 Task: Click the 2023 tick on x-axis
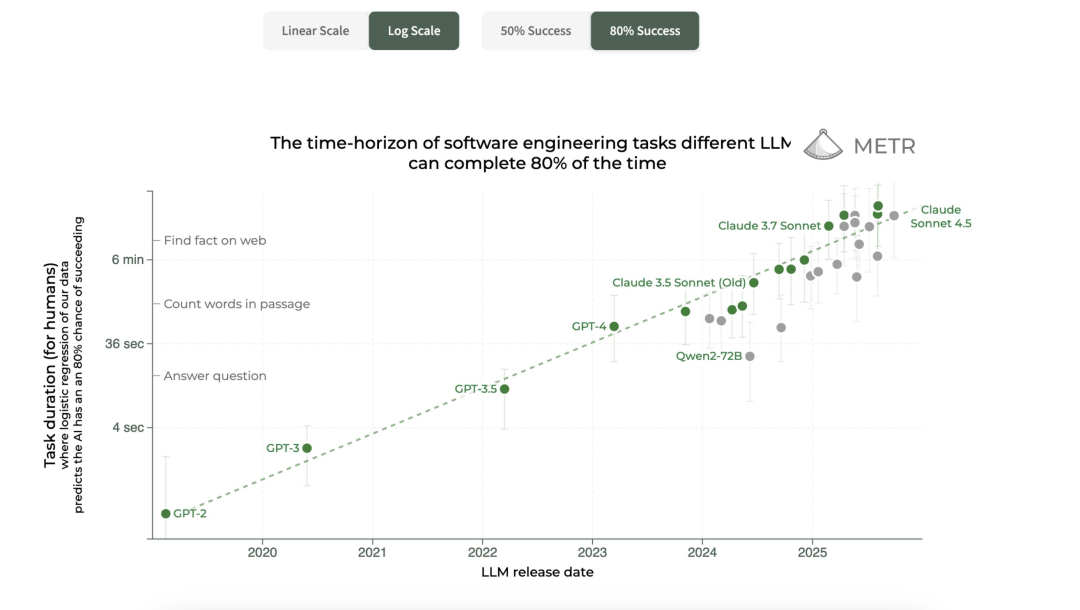[x=592, y=552]
